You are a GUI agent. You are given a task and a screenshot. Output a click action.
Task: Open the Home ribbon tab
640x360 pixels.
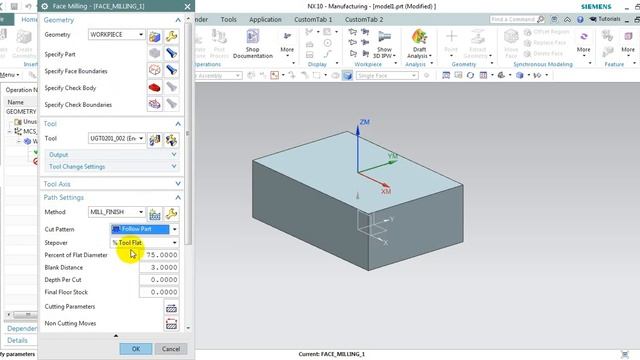[x=29, y=20]
